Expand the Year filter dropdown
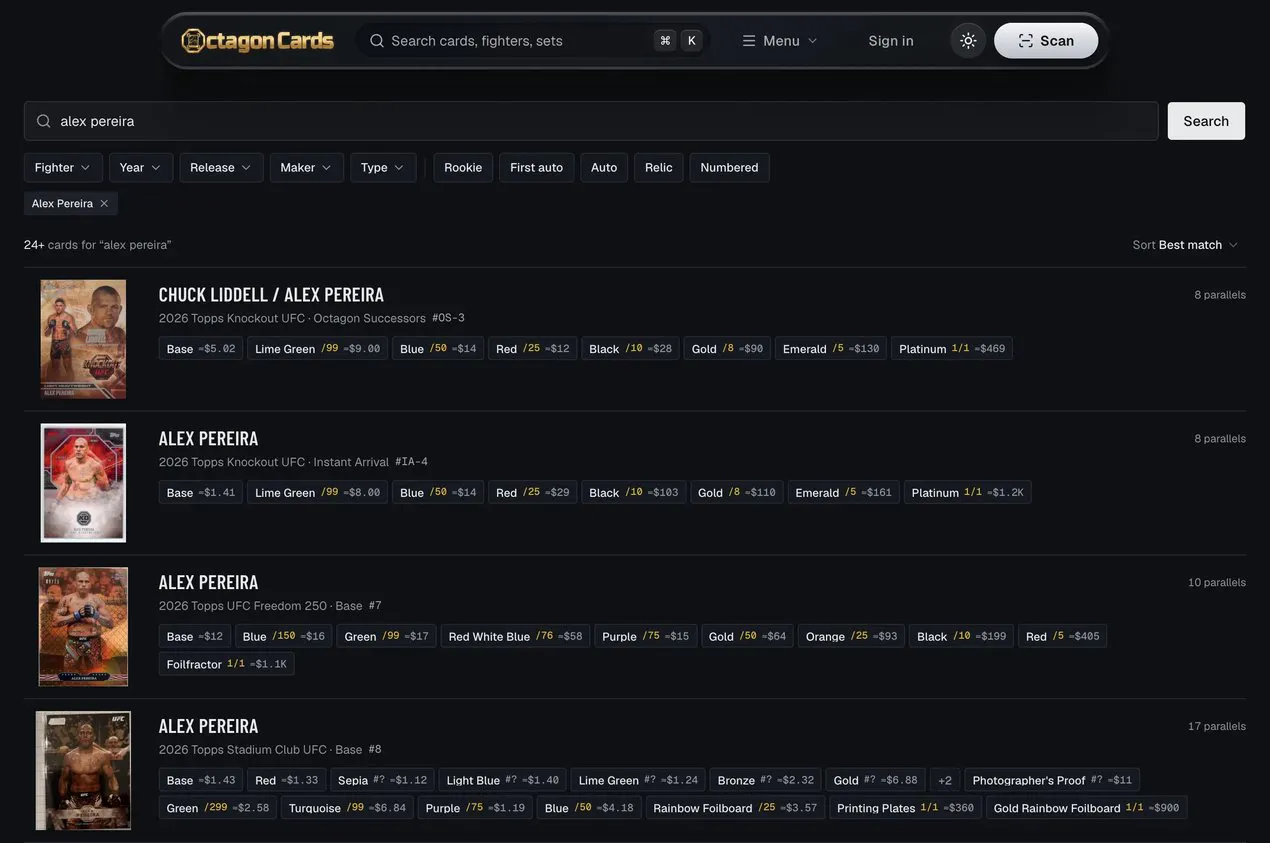 pos(141,168)
